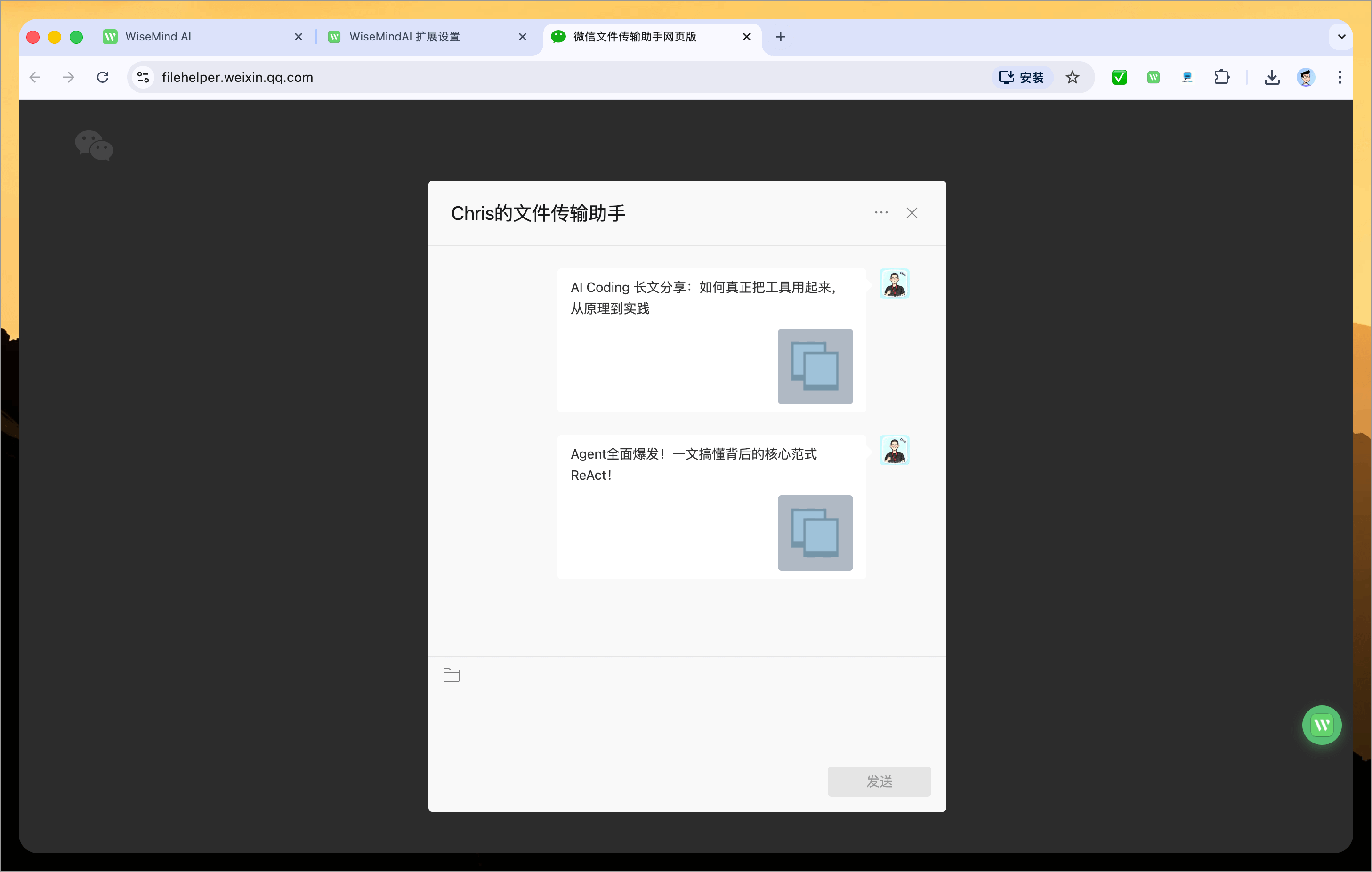
Task: Click the filehelper.weixin.qq.com address bar
Action: point(238,78)
